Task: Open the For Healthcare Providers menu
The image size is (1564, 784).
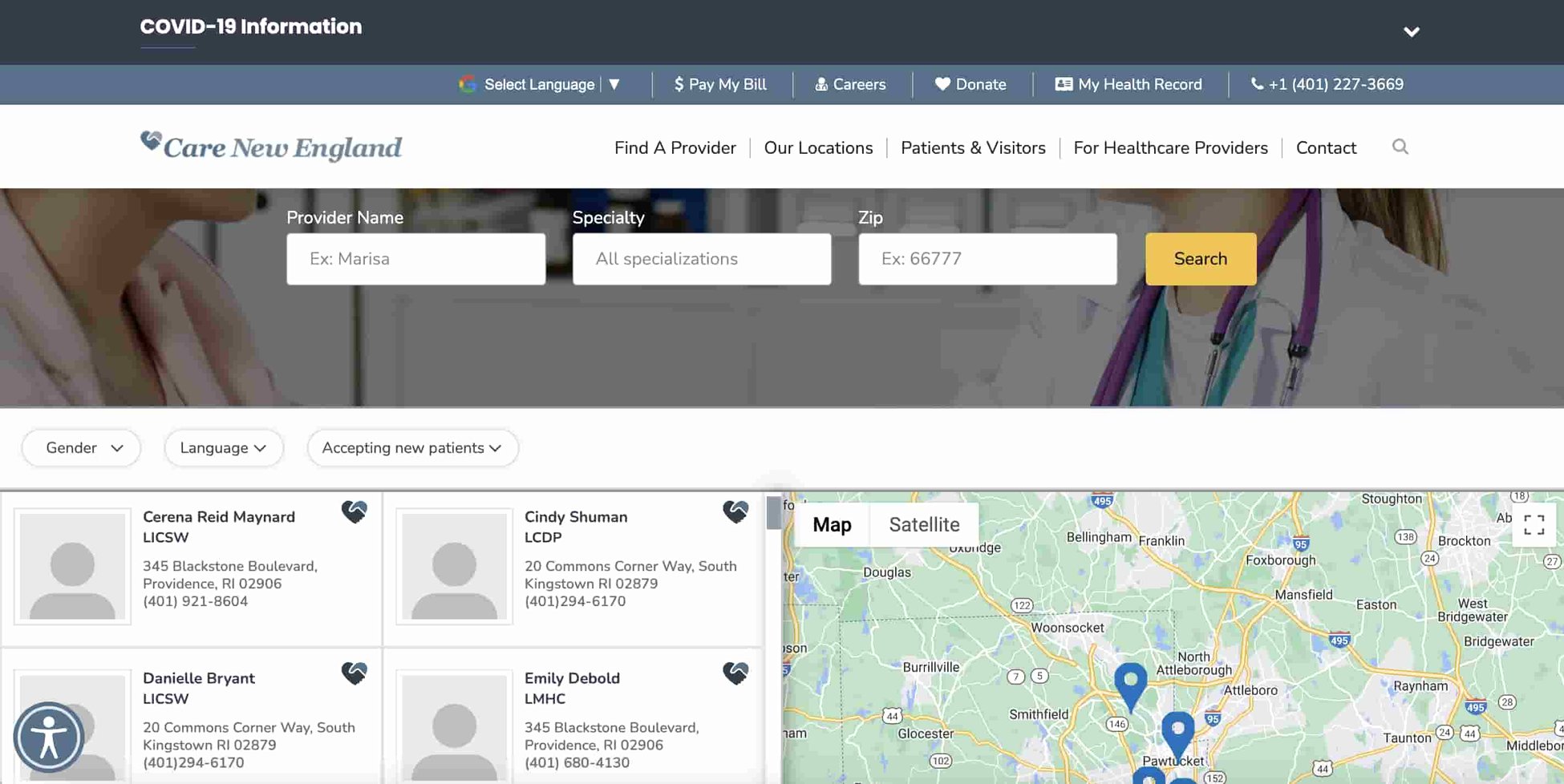Action: pos(1170,148)
